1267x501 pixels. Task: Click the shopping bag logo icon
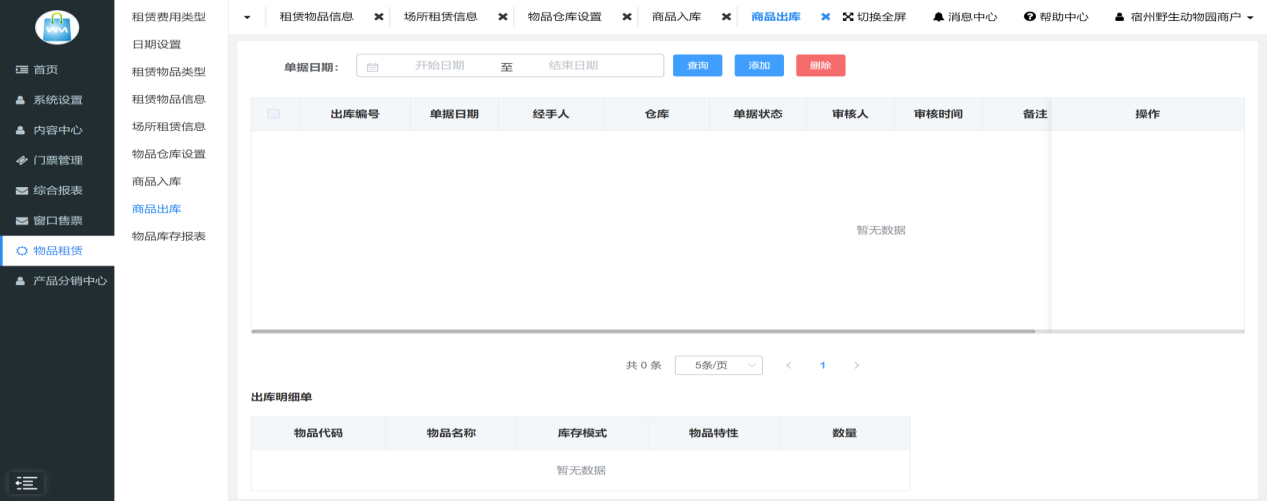pos(57,27)
